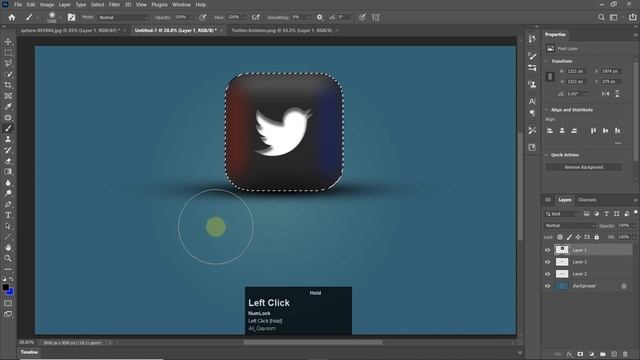Select the Move tool
Image resolution: width=640 pixels, height=360 pixels.
pyautogui.click(x=8, y=42)
